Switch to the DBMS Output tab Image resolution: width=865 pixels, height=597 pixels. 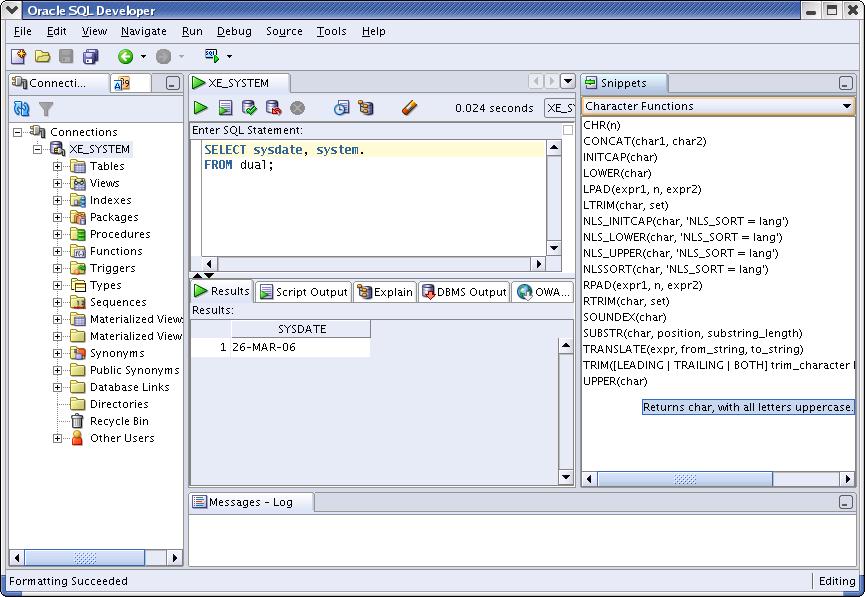pos(464,292)
